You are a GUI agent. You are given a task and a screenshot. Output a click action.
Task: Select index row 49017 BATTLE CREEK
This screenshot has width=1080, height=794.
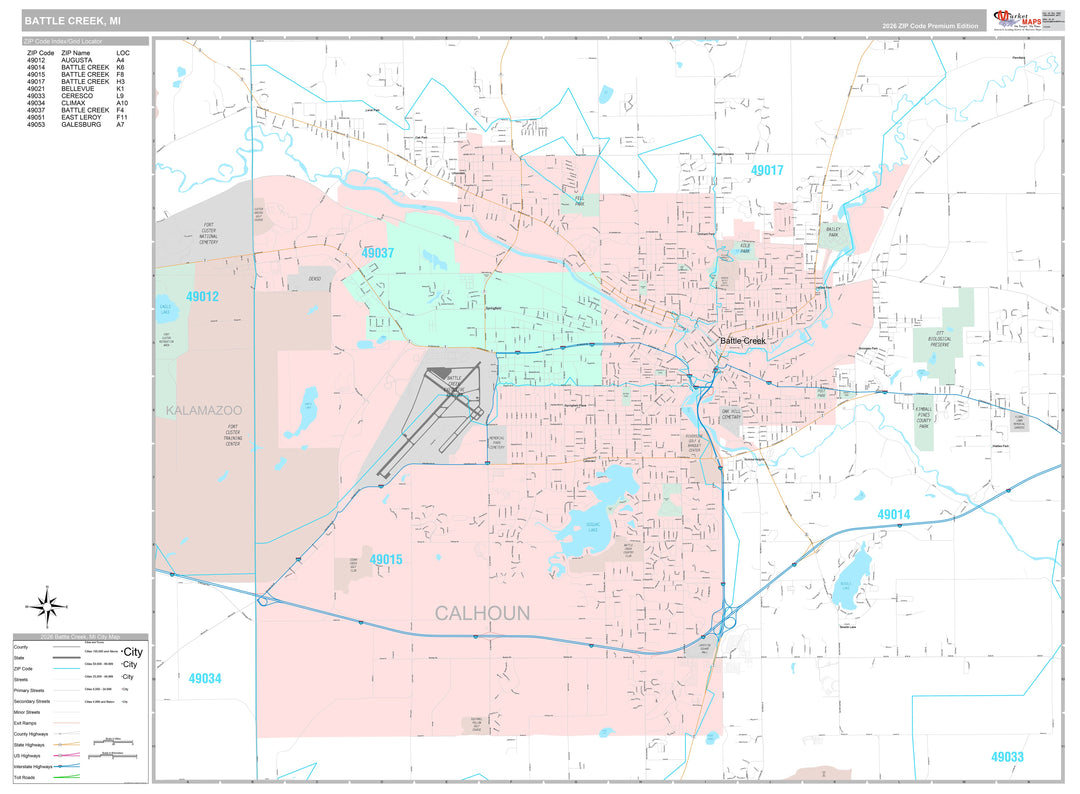click(x=77, y=82)
